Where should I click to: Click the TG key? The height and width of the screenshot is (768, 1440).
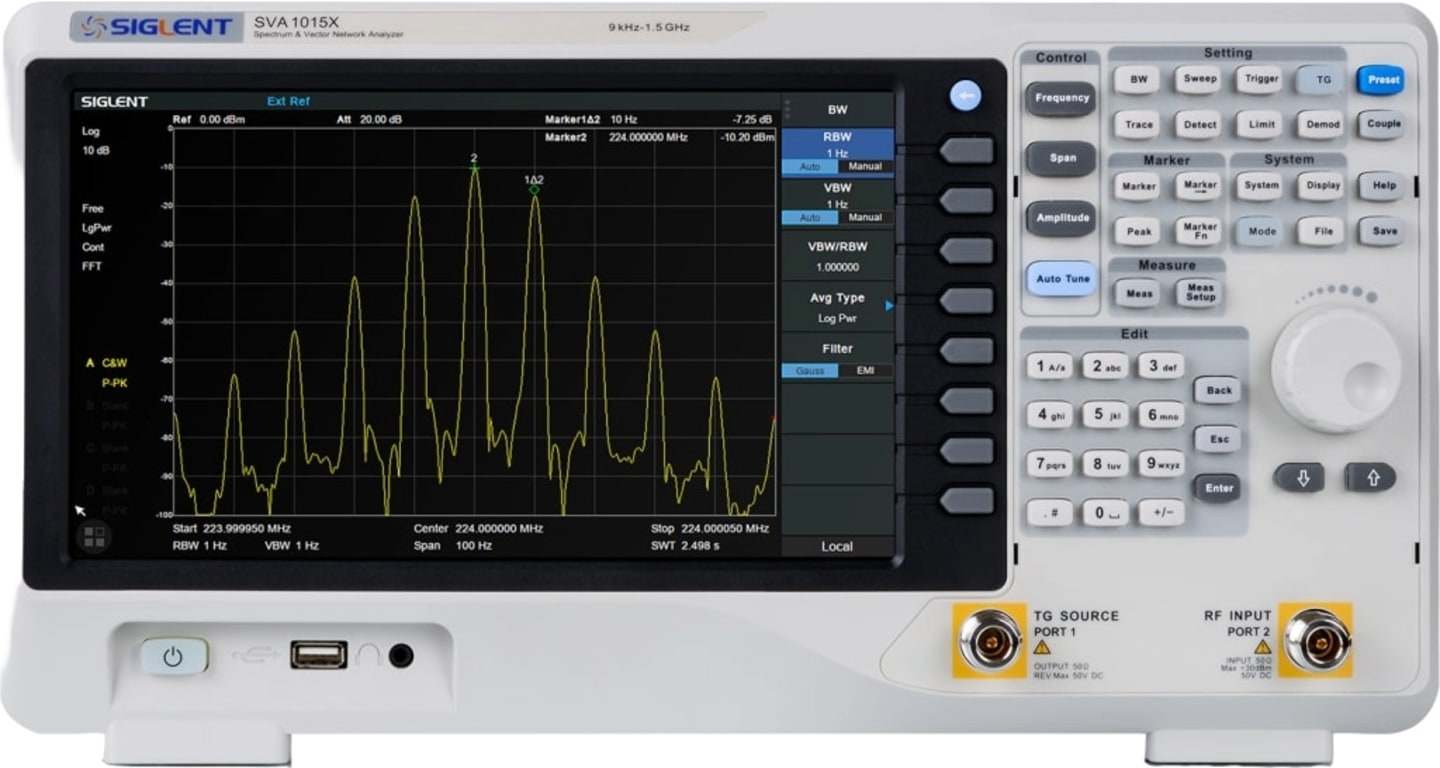coord(1322,79)
